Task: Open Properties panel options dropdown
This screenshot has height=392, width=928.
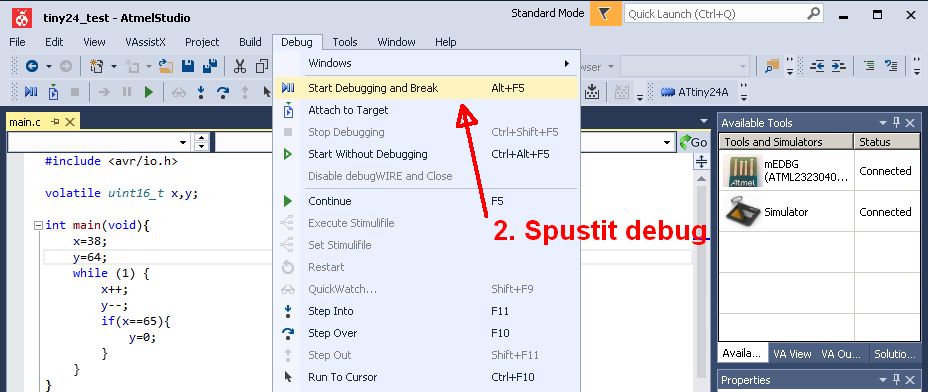Action: [x=883, y=380]
